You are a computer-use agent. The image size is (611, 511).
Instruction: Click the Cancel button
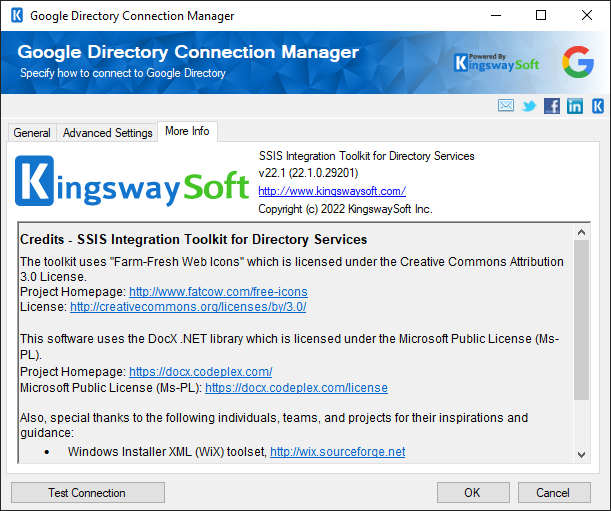coord(554,493)
